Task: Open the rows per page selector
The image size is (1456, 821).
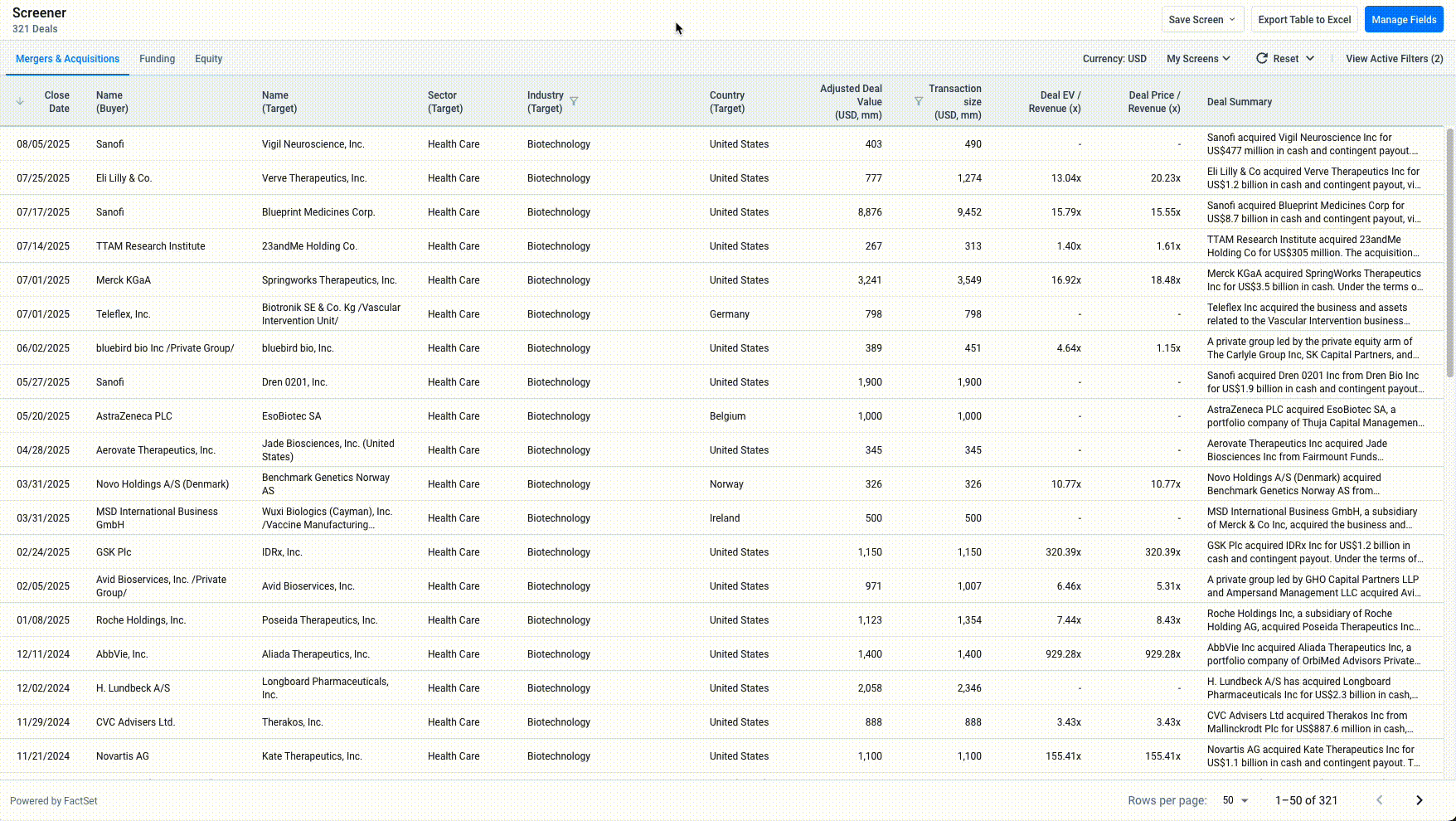Action: coord(1235,800)
